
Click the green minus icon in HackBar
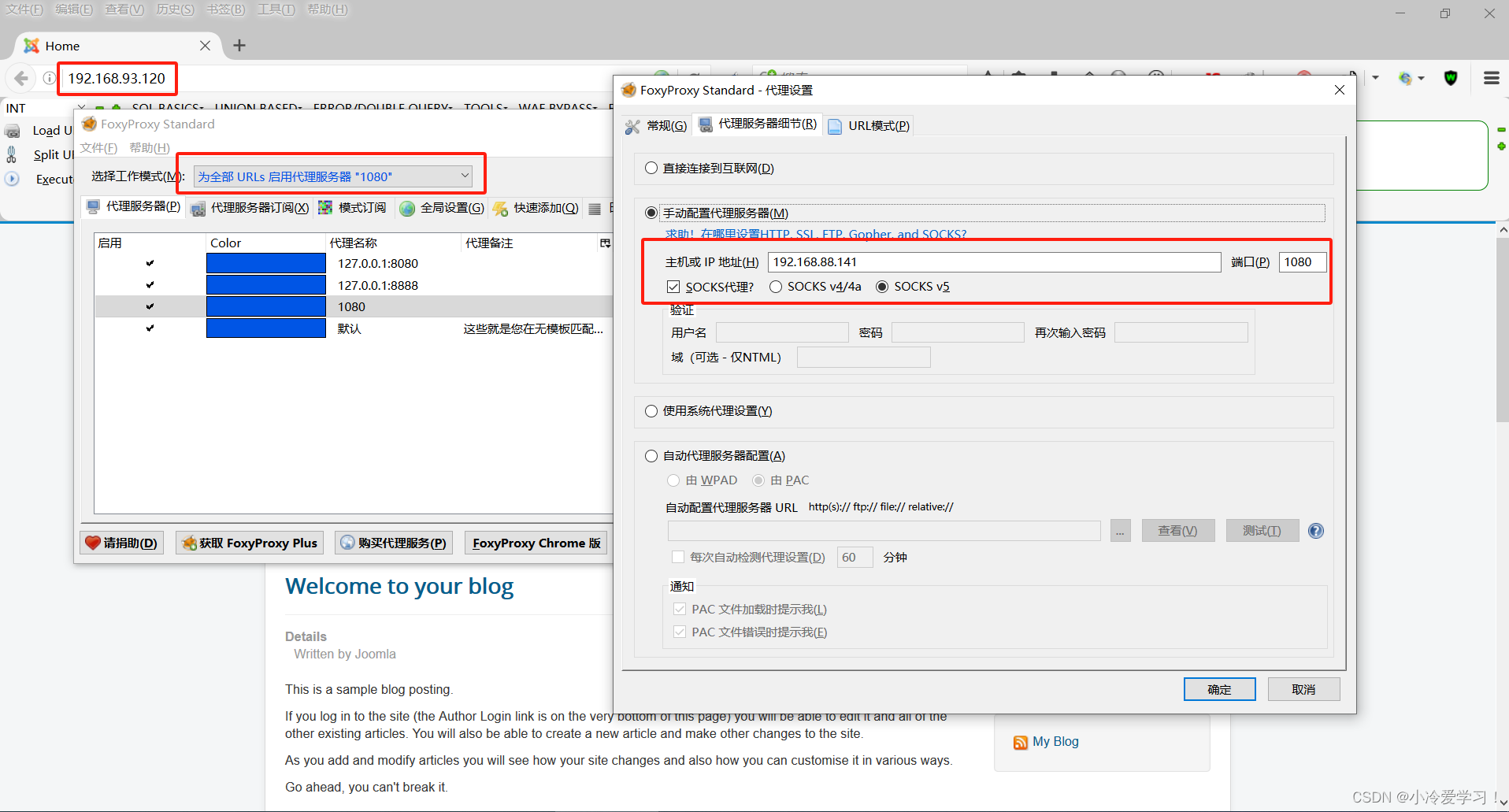click(1501, 129)
